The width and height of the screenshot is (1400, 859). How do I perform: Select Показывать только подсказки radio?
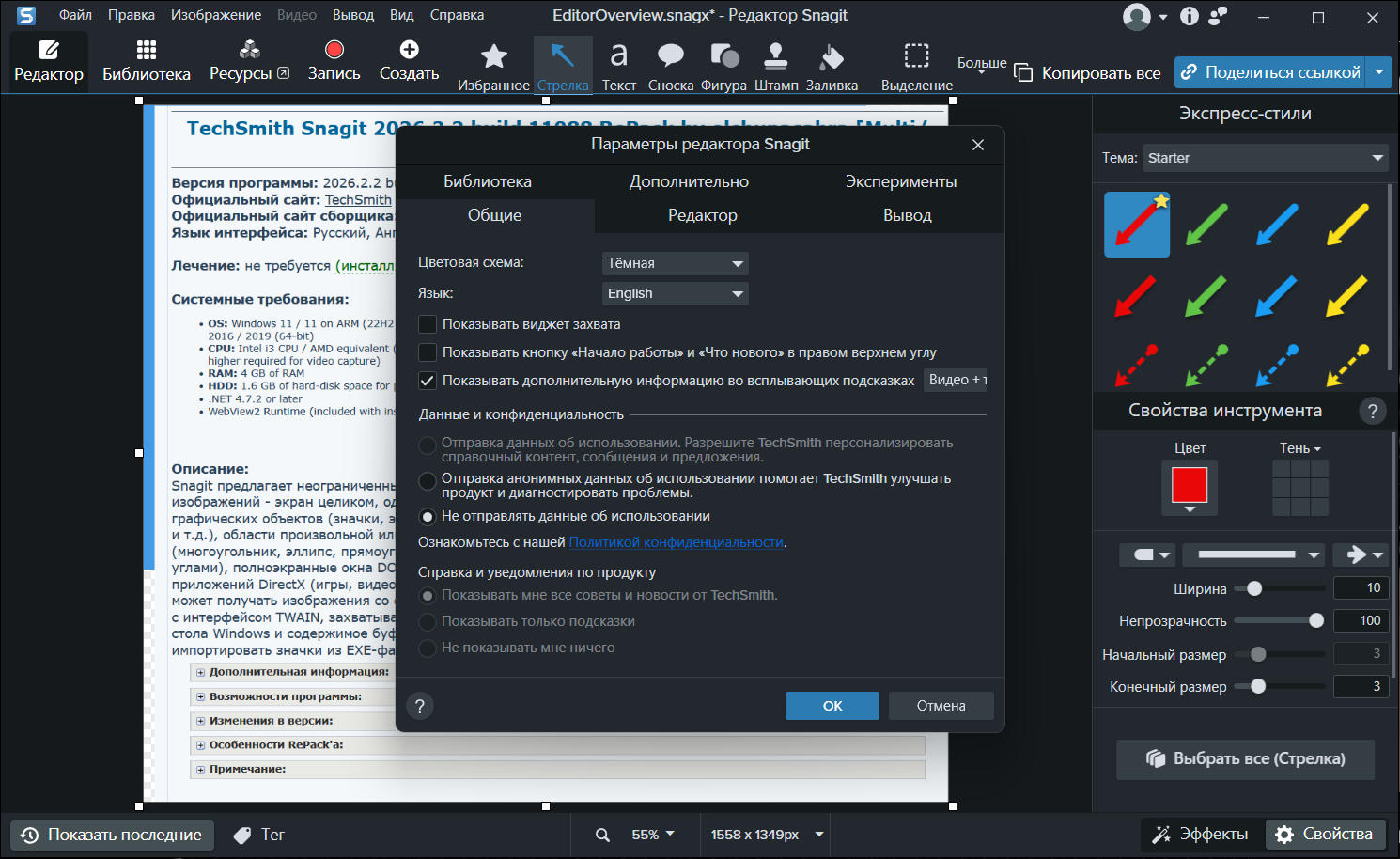[x=428, y=621]
